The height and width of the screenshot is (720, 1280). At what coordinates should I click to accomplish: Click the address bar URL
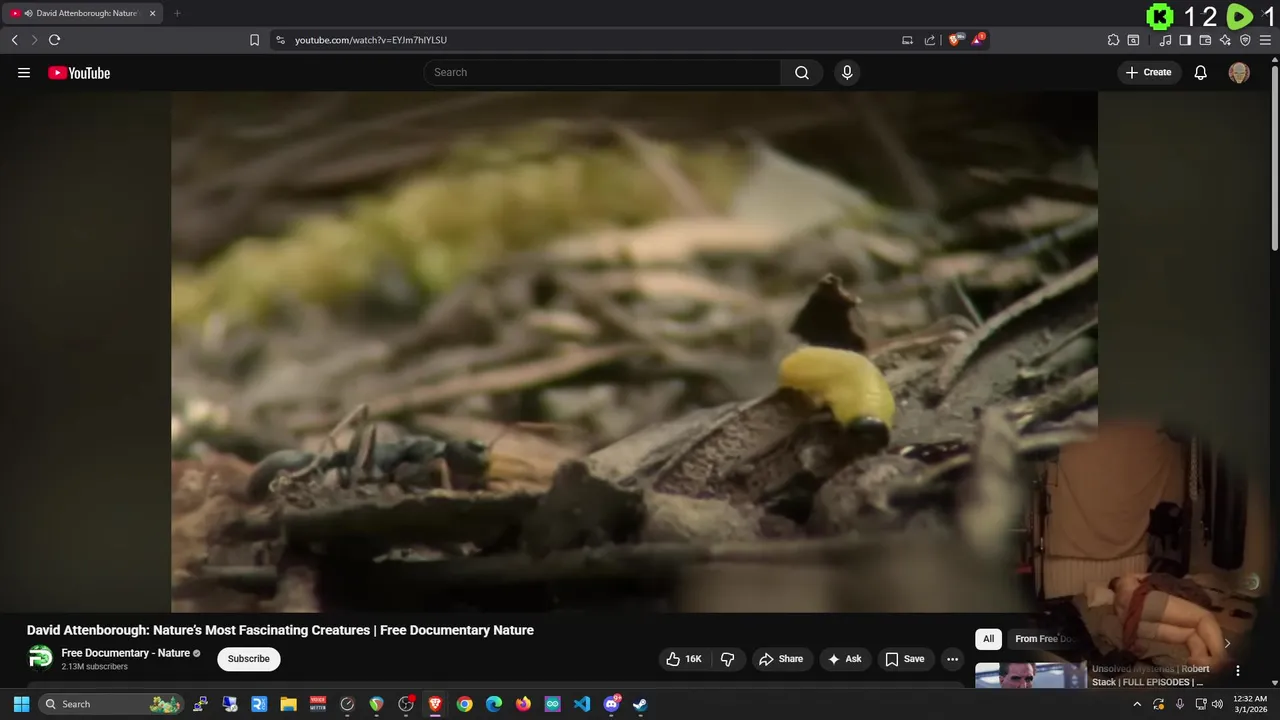[371, 40]
